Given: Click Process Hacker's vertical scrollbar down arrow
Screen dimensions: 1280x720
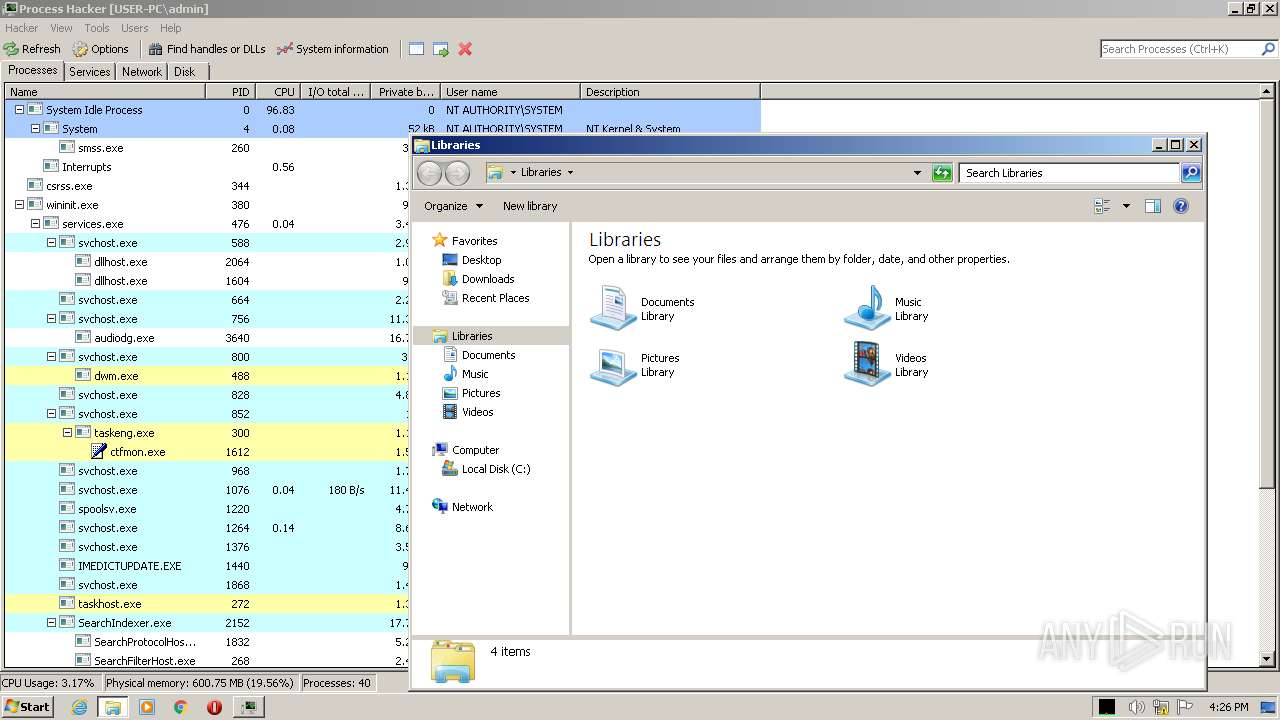Looking at the screenshot, I should [x=1268, y=659].
